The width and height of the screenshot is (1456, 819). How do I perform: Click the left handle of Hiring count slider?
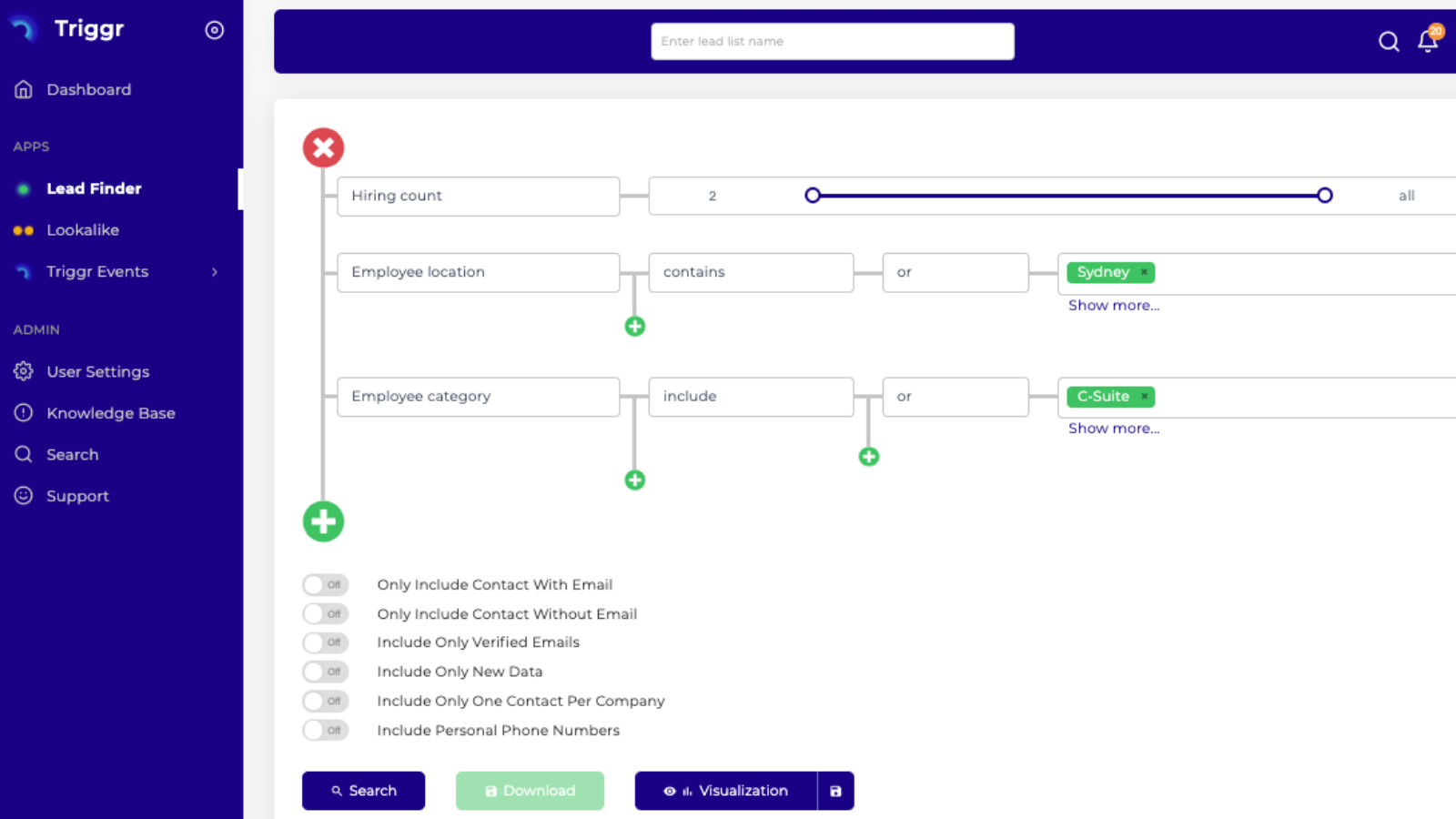[813, 196]
